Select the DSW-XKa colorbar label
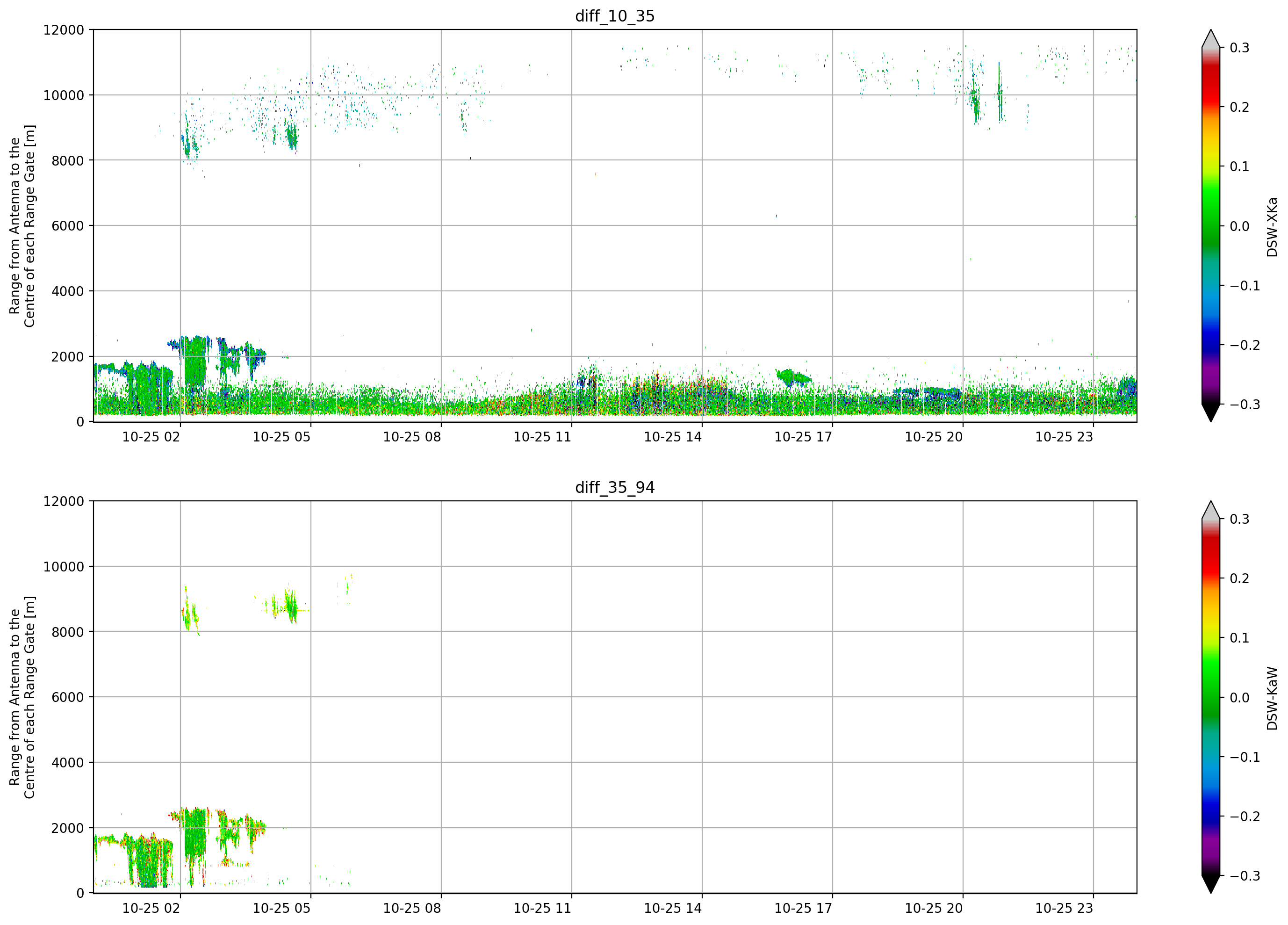Screen dimensions: 1288x925 coord(1272,227)
